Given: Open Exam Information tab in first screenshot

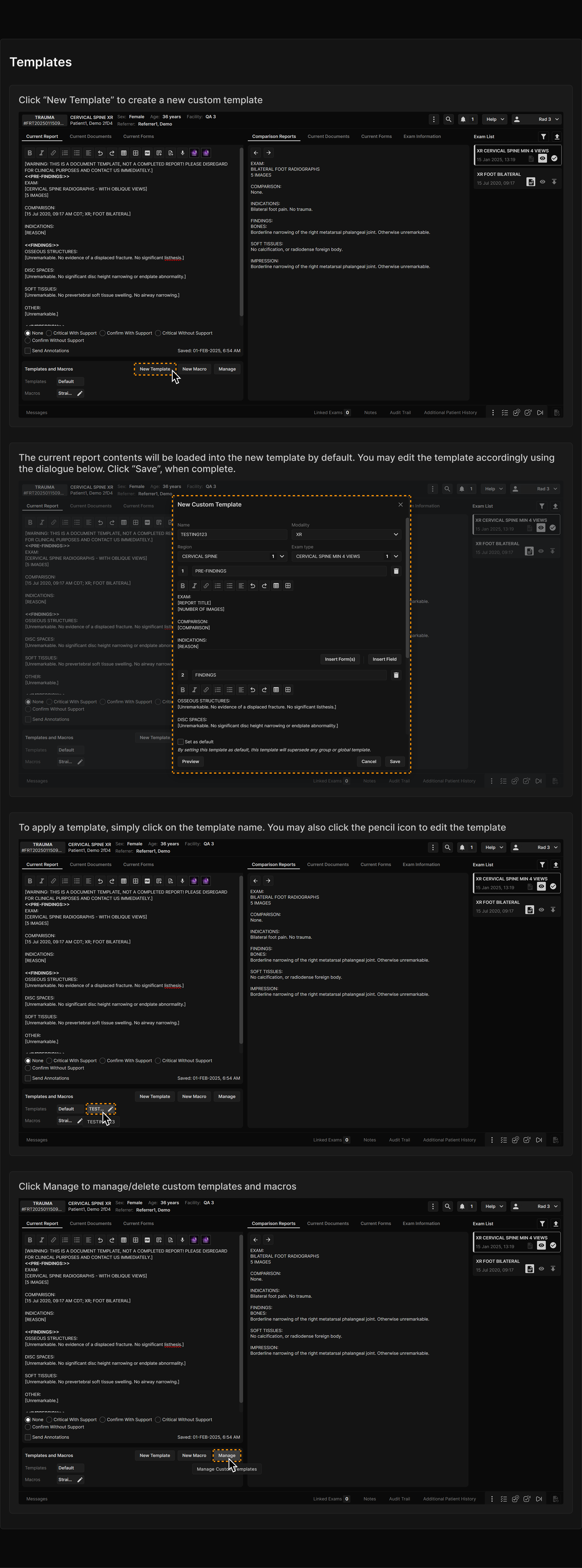Looking at the screenshot, I should (x=422, y=136).
